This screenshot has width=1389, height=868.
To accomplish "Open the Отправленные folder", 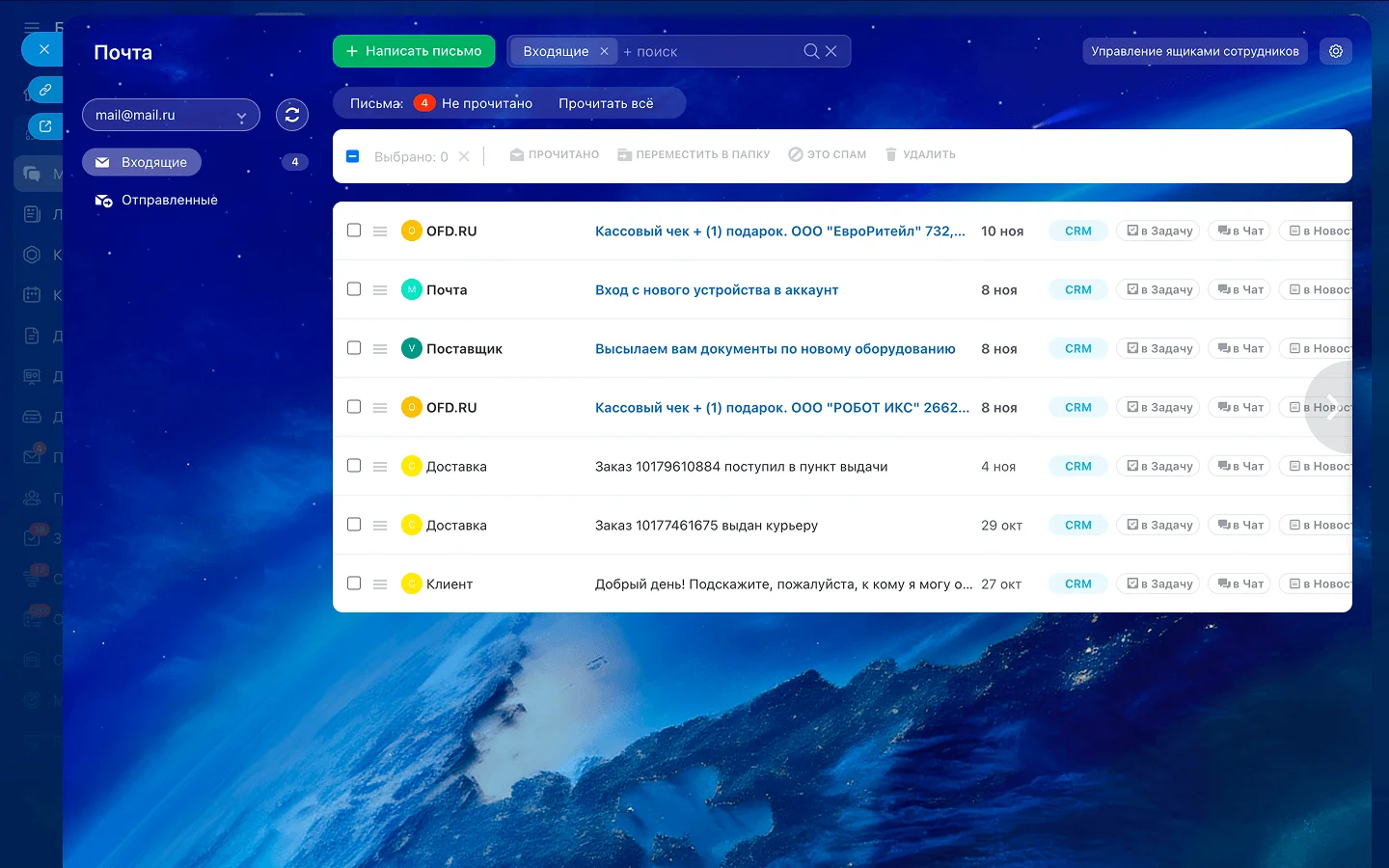I will click(x=156, y=201).
